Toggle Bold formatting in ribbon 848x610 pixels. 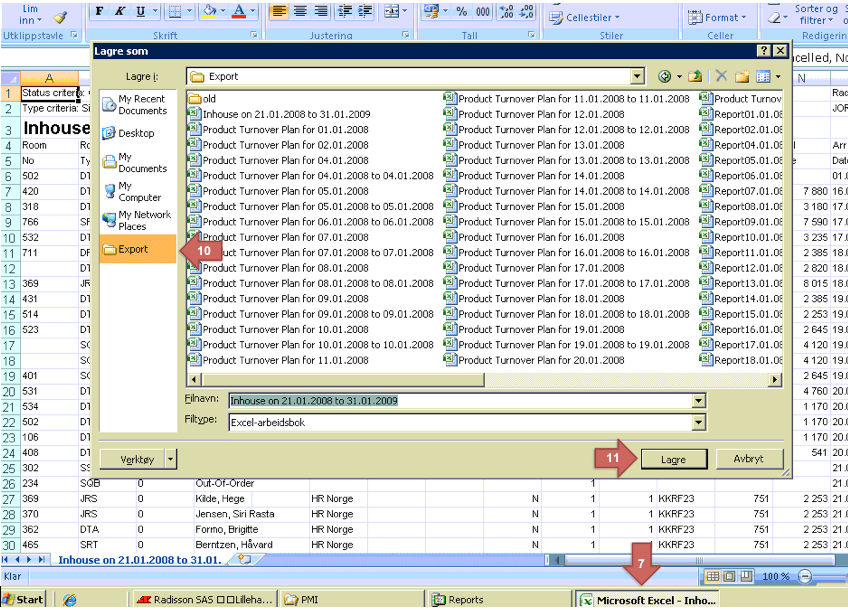100,11
